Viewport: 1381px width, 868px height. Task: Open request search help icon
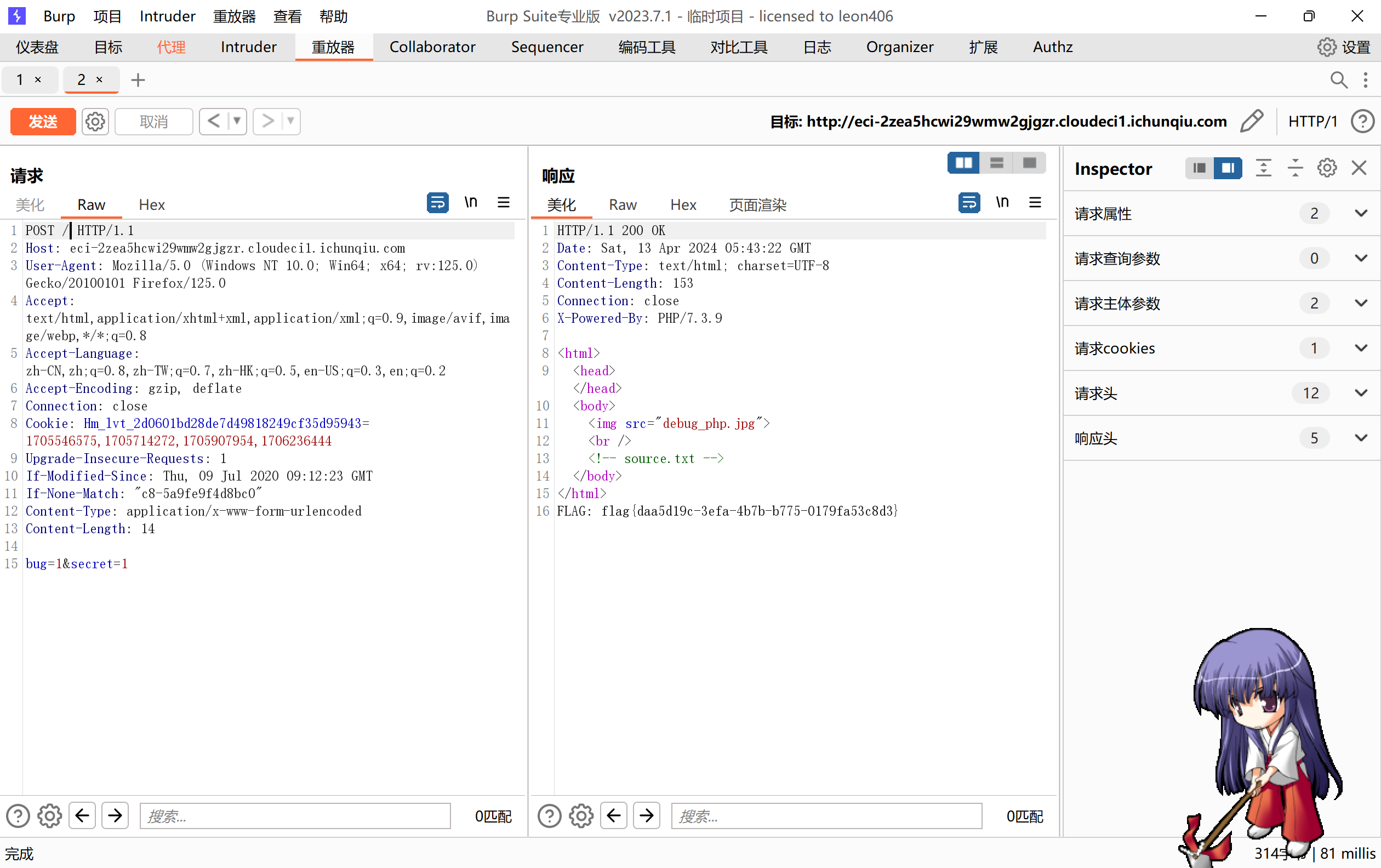[x=18, y=816]
